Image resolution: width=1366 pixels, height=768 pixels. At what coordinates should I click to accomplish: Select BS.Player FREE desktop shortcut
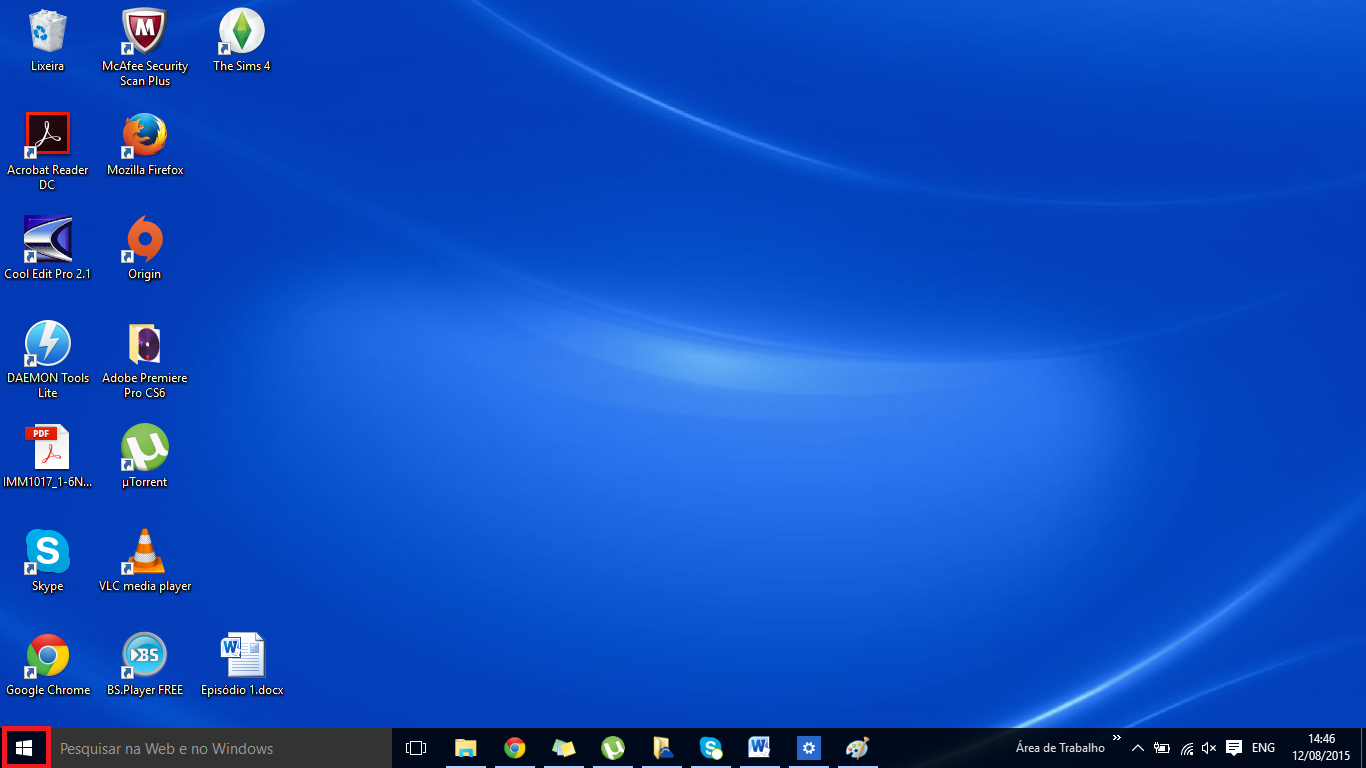145,665
